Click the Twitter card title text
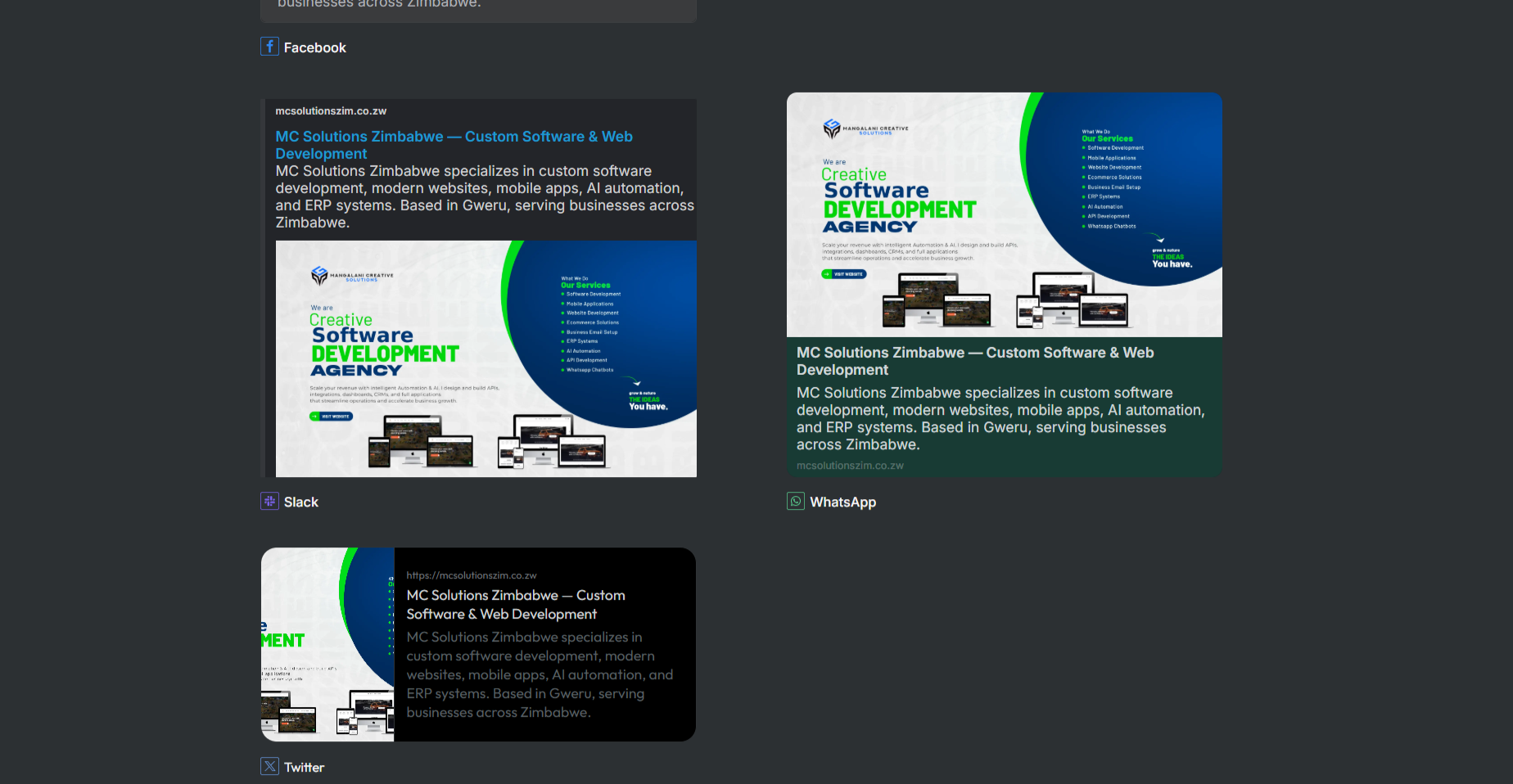 pyautogui.click(x=516, y=605)
